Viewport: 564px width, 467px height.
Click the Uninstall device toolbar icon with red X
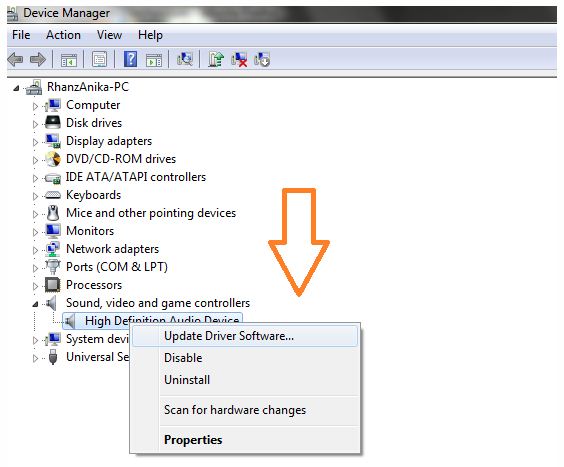click(x=239, y=59)
